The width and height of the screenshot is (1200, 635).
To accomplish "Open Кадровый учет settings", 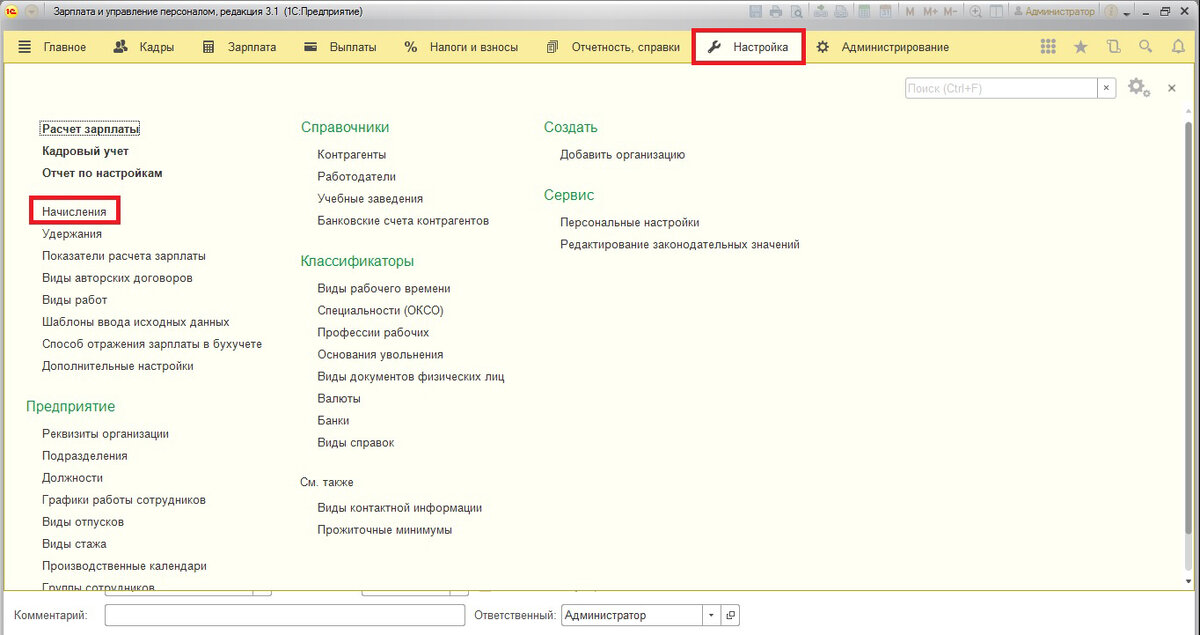I will 85,151.
